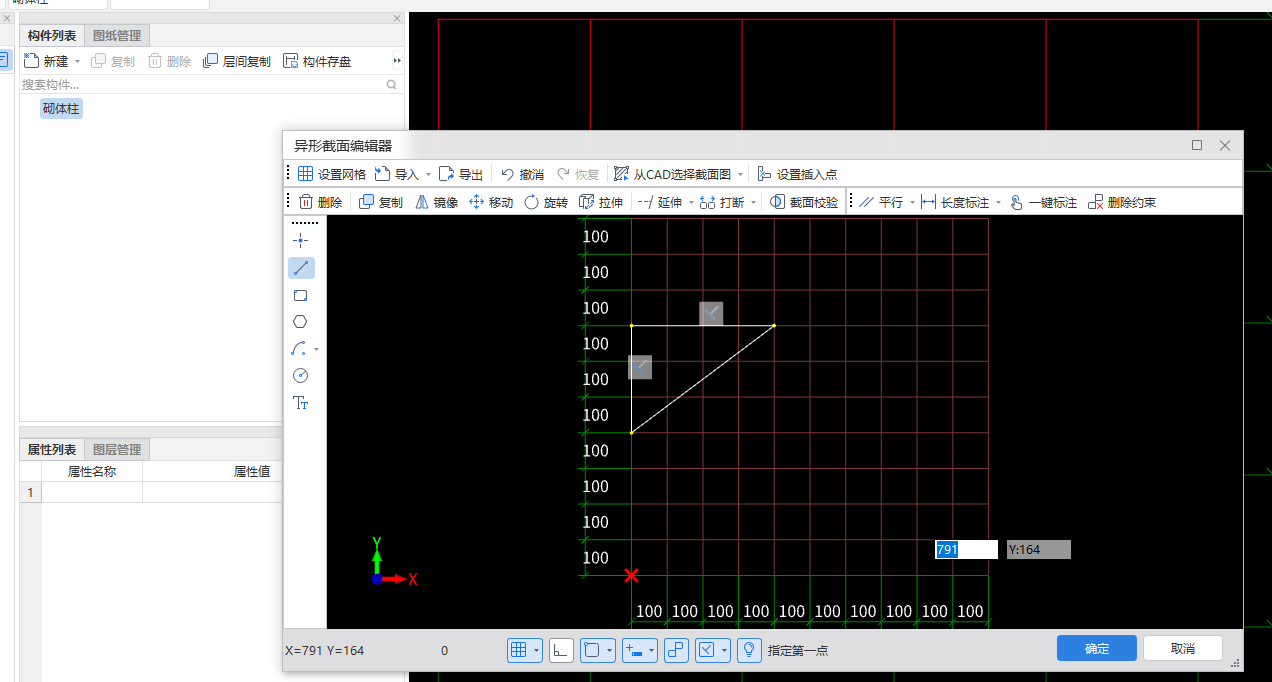Select the rectangle drawing tool

point(300,295)
